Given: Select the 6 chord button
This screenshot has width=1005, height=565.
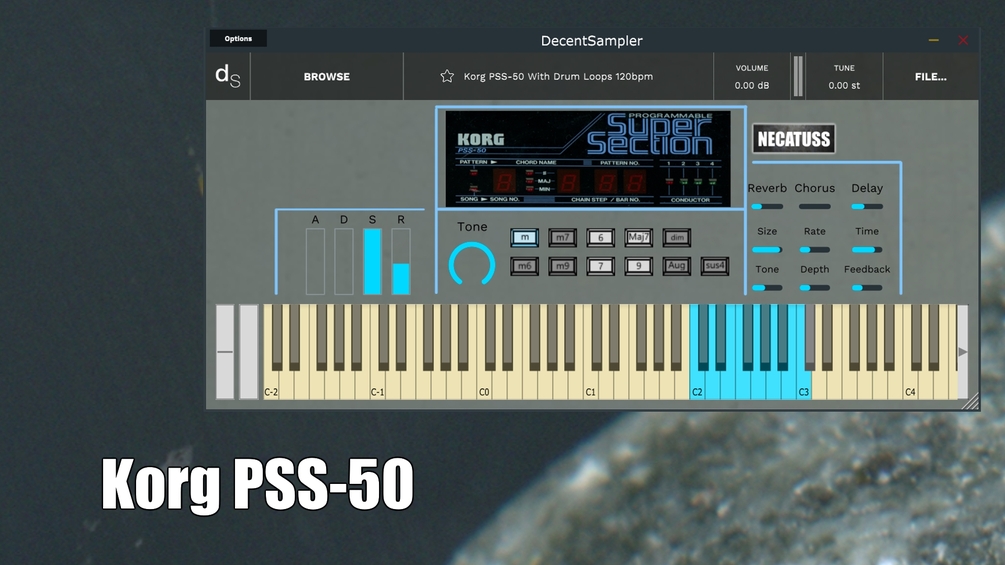Looking at the screenshot, I should pos(601,237).
